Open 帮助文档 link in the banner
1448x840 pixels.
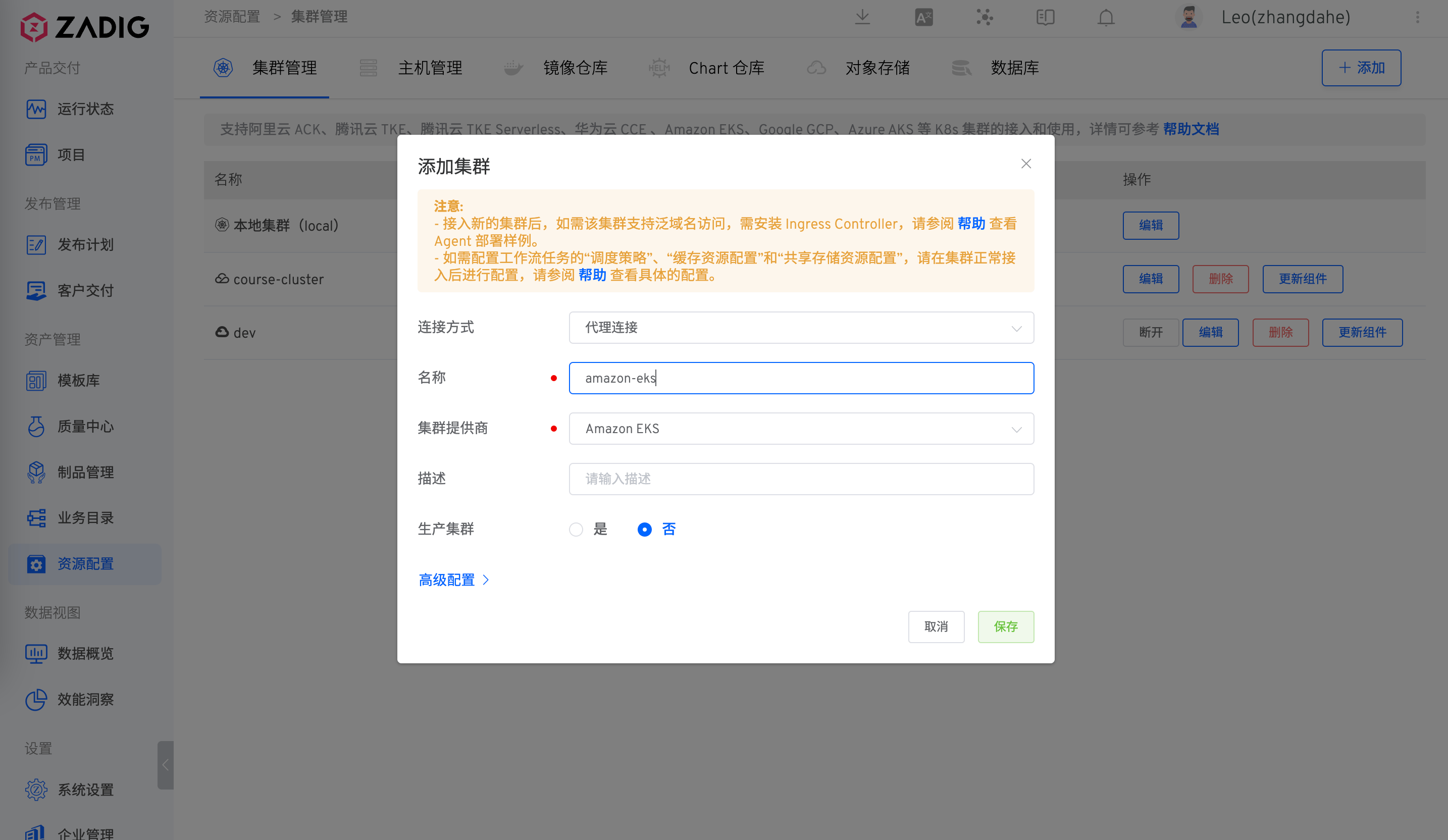click(1191, 129)
